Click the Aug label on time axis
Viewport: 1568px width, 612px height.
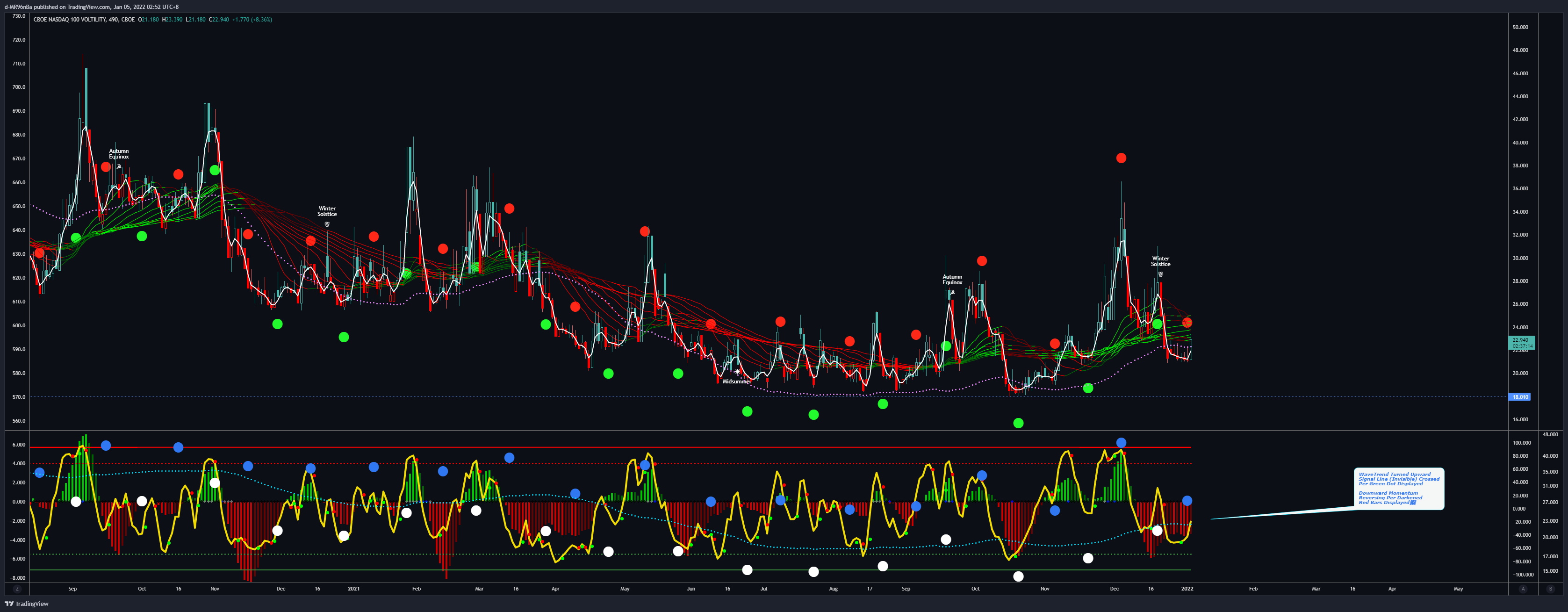(833, 589)
